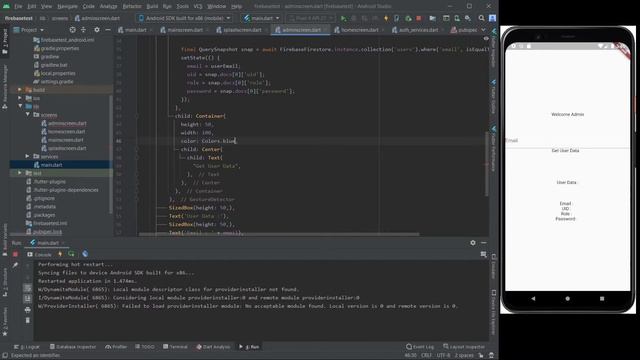Viewport: 640px width, 360px height.
Task: Click the clear all trash icon in console
Action: click(x=27, y=320)
